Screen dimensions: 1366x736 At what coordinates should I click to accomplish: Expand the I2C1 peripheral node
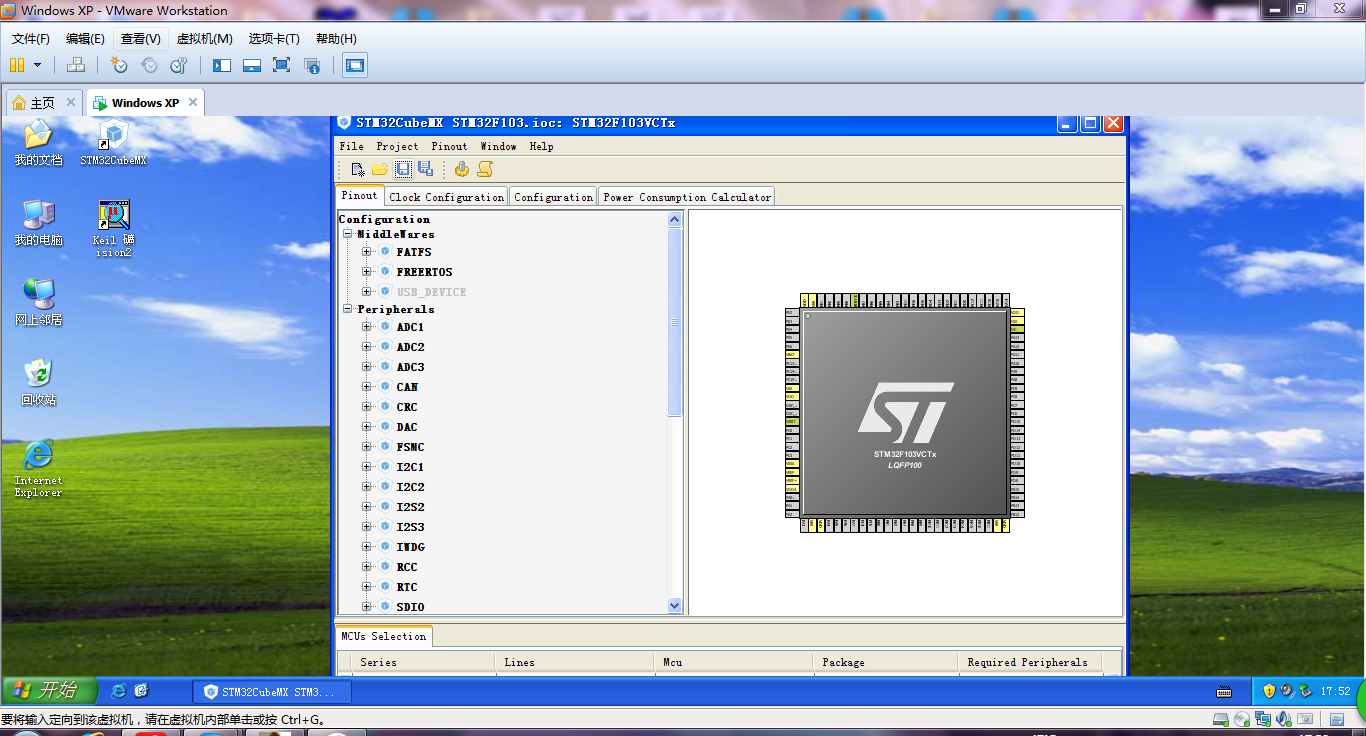pyautogui.click(x=367, y=467)
